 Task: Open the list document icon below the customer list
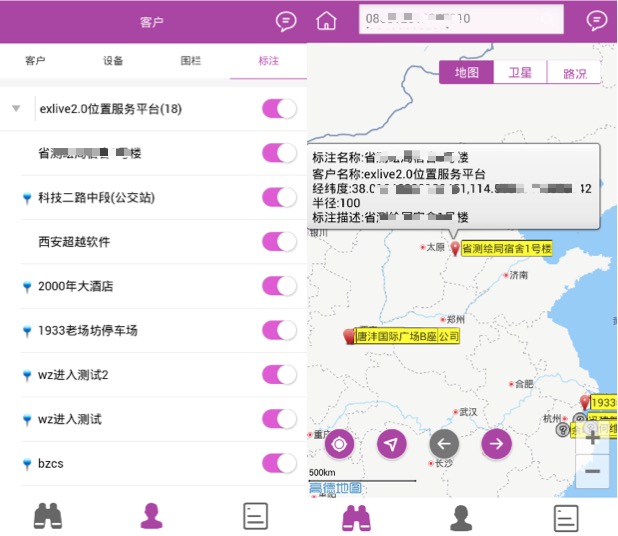pyautogui.click(x=256, y=516)
